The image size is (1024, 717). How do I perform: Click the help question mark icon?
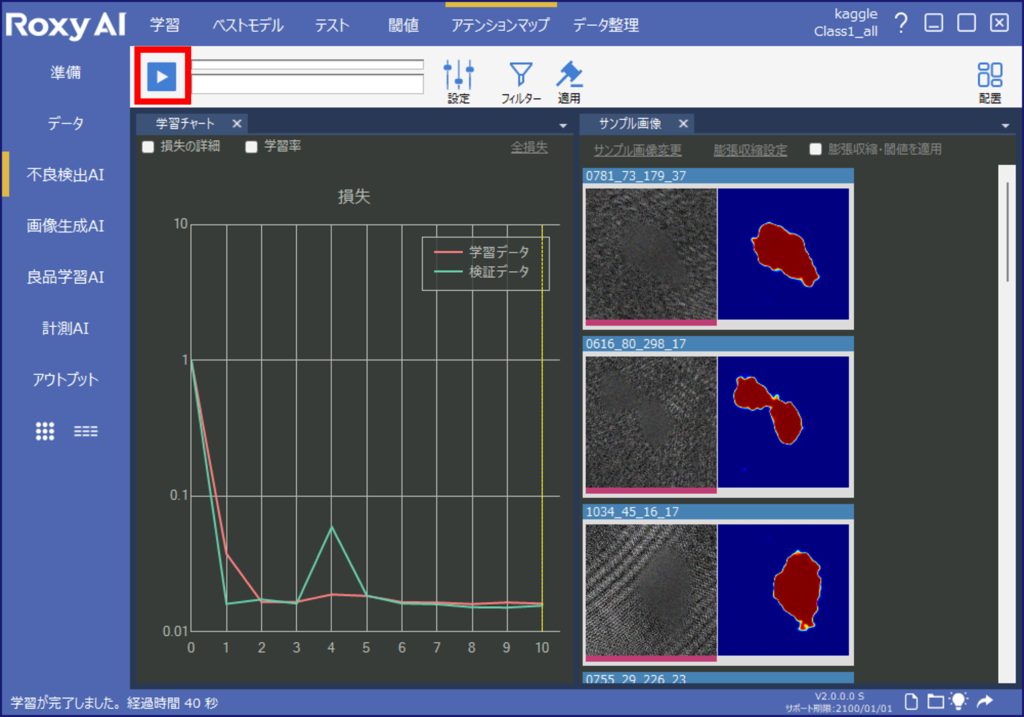[901, 24]
